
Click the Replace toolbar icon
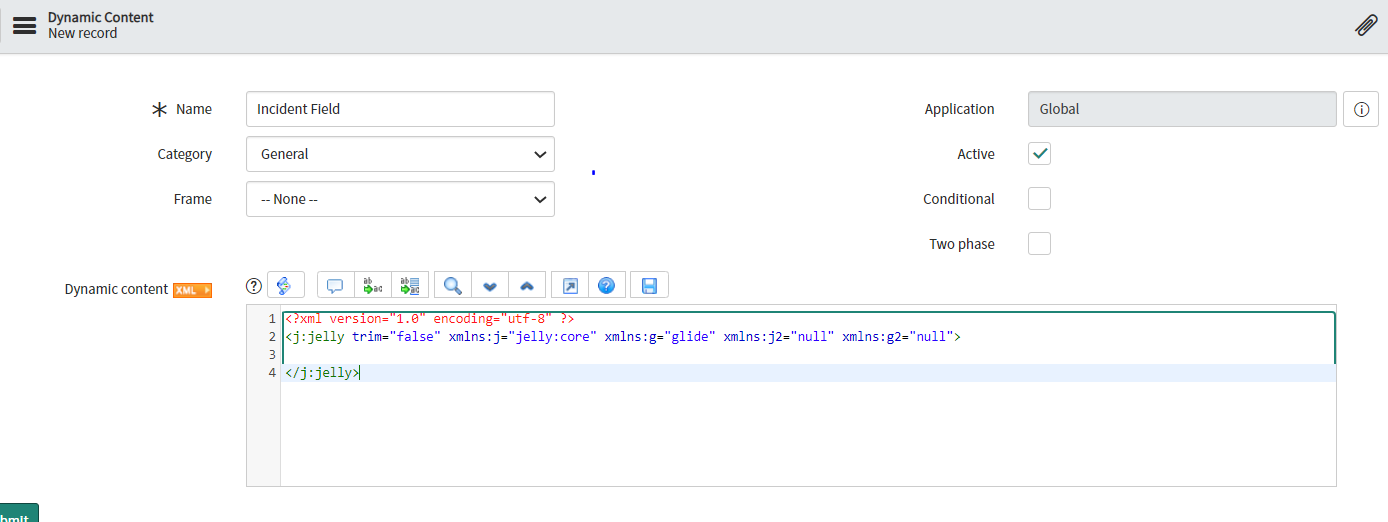[x=372, y=286]
